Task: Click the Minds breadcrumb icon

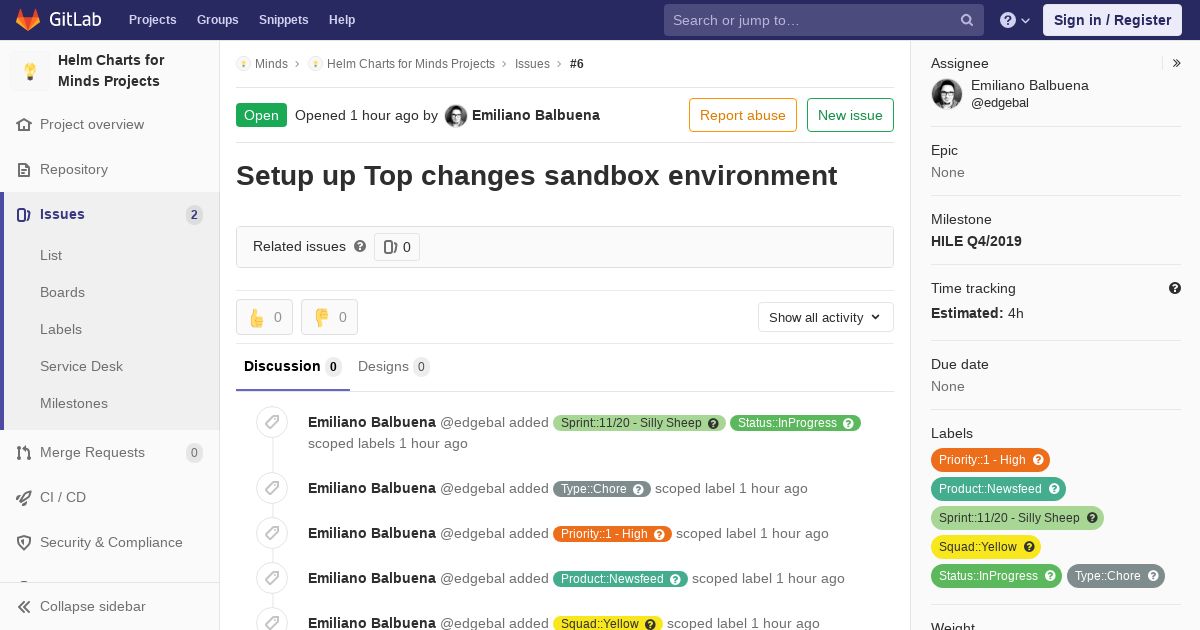Action: coord(243,64)
